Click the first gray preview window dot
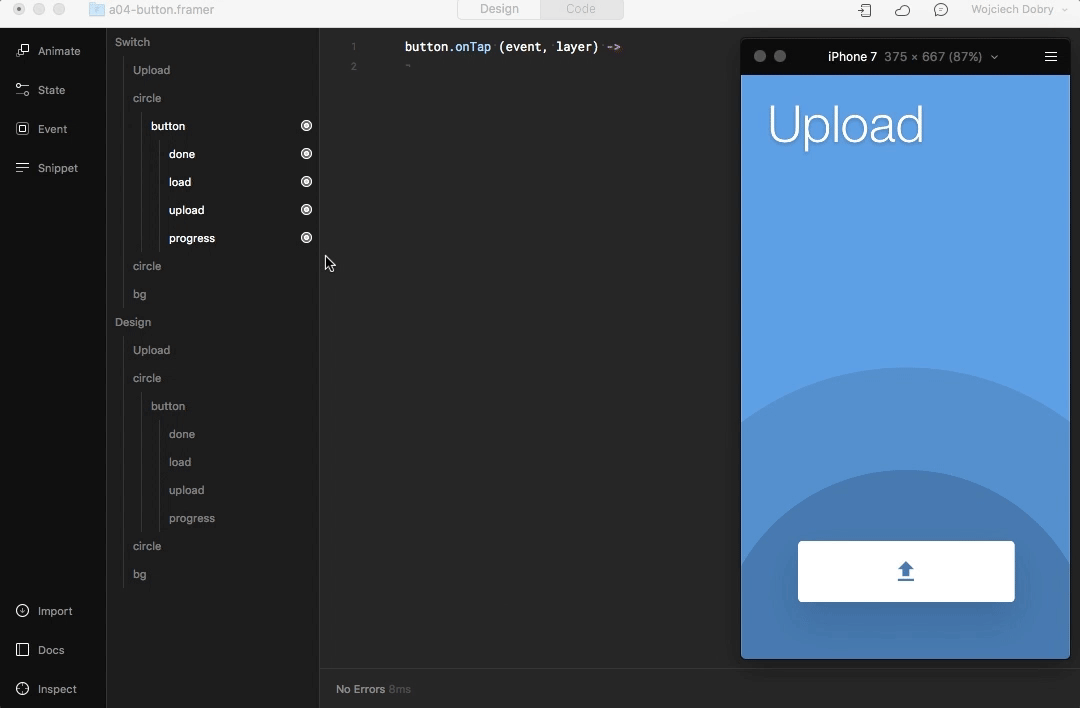The height and width of the screenshot is (708, 1080). point(760,56)
